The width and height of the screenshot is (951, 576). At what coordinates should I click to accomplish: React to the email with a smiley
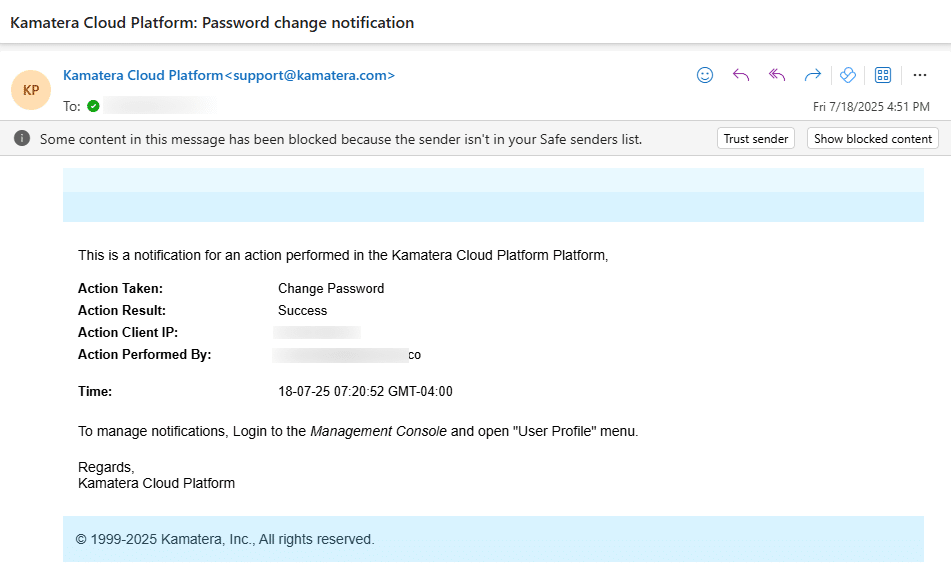point(705,75)
